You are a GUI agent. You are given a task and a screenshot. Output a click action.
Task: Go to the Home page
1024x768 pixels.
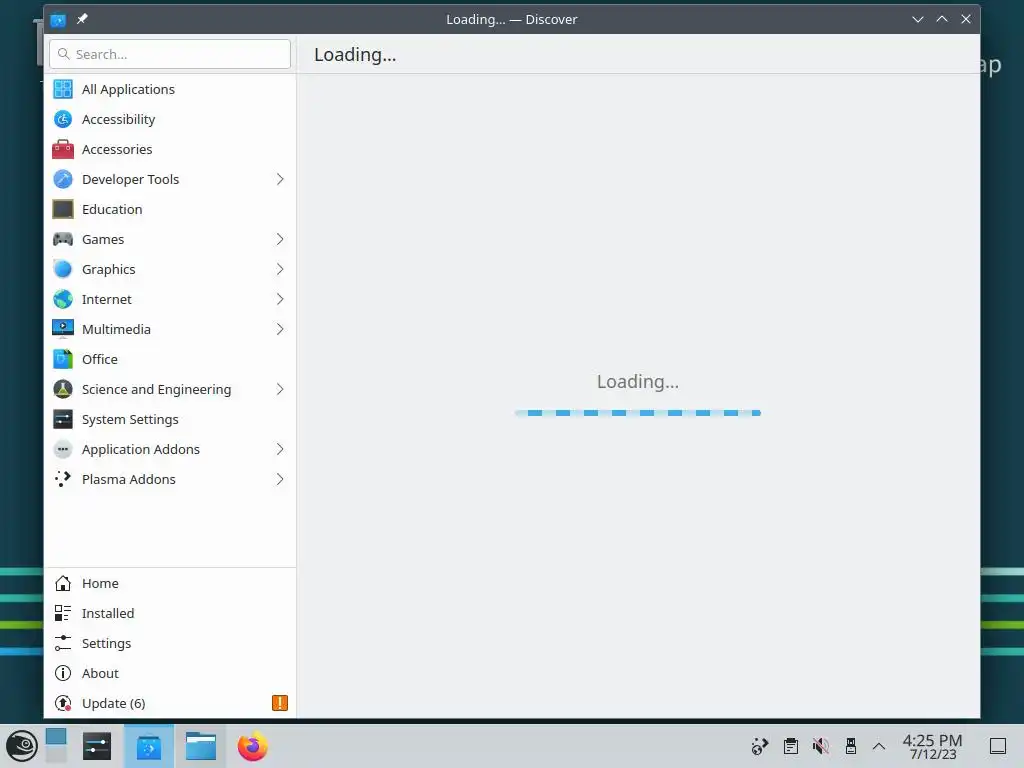[170, 583]
